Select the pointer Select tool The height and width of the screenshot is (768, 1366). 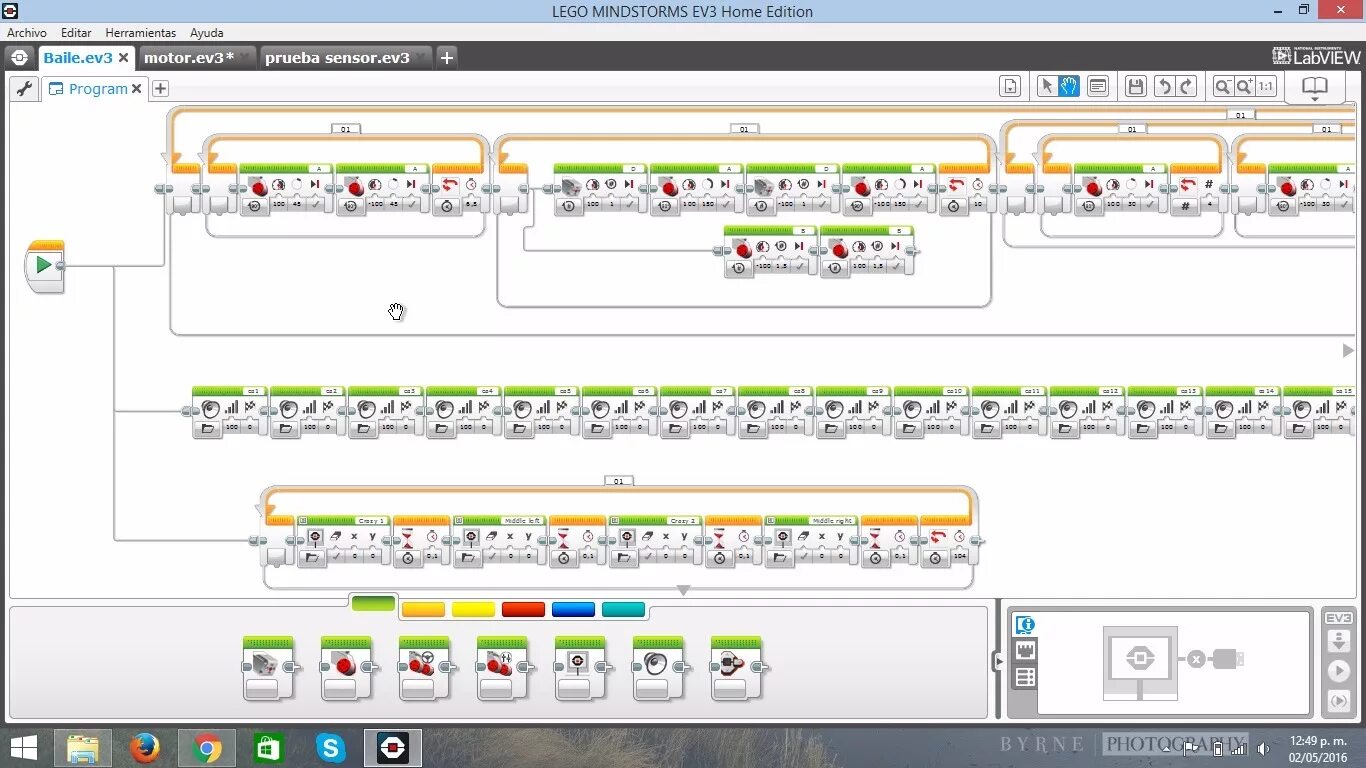[1047, 87]
